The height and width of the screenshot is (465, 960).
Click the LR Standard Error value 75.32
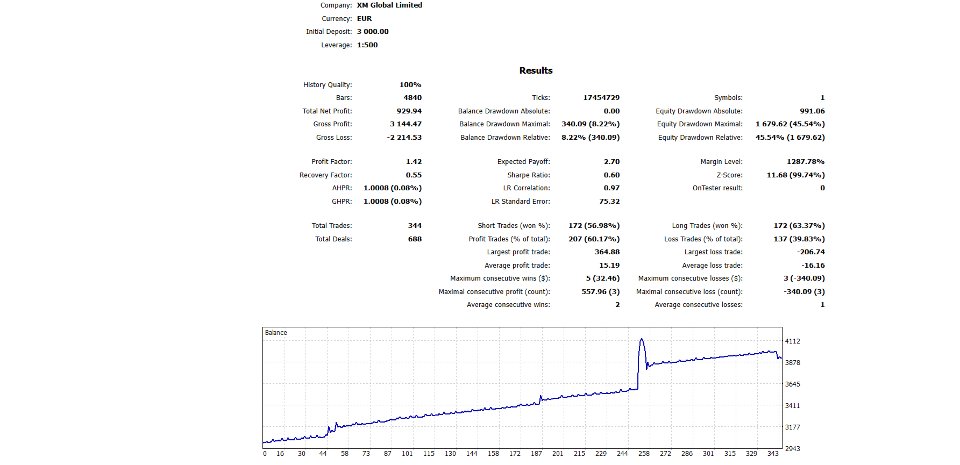[609, 202]
